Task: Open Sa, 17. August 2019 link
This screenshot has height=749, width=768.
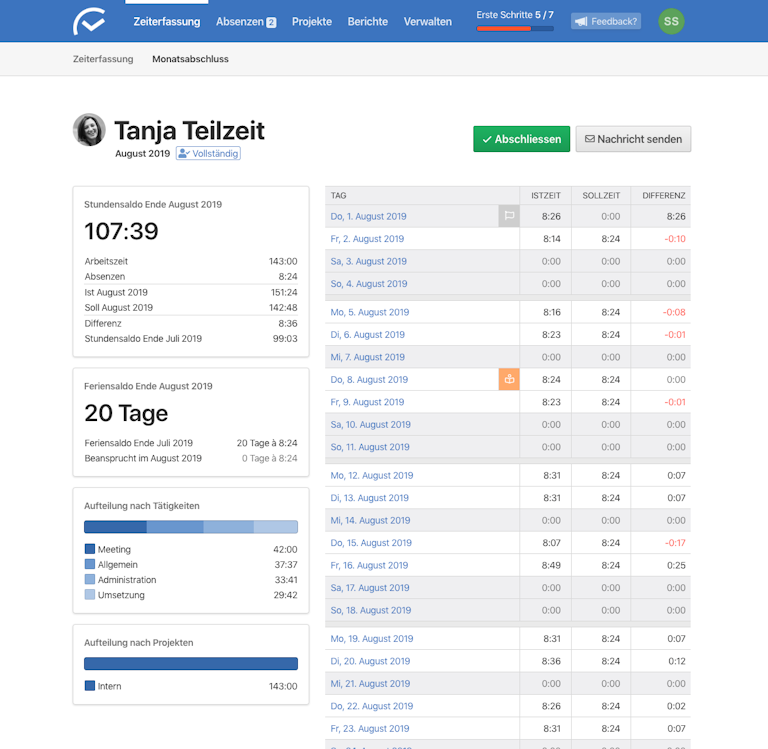Action: pos(370,588)
